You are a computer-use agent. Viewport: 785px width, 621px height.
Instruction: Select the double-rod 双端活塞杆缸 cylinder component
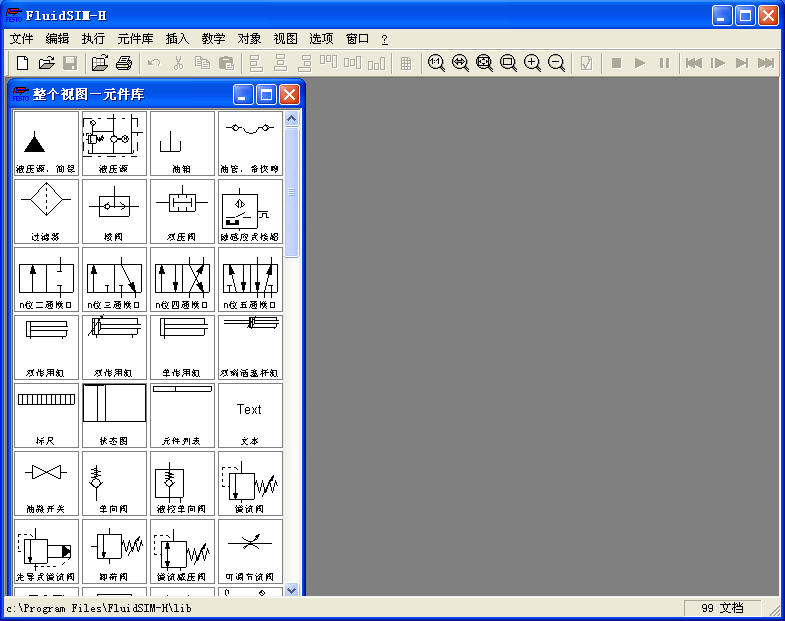click(x=250, y=347)
